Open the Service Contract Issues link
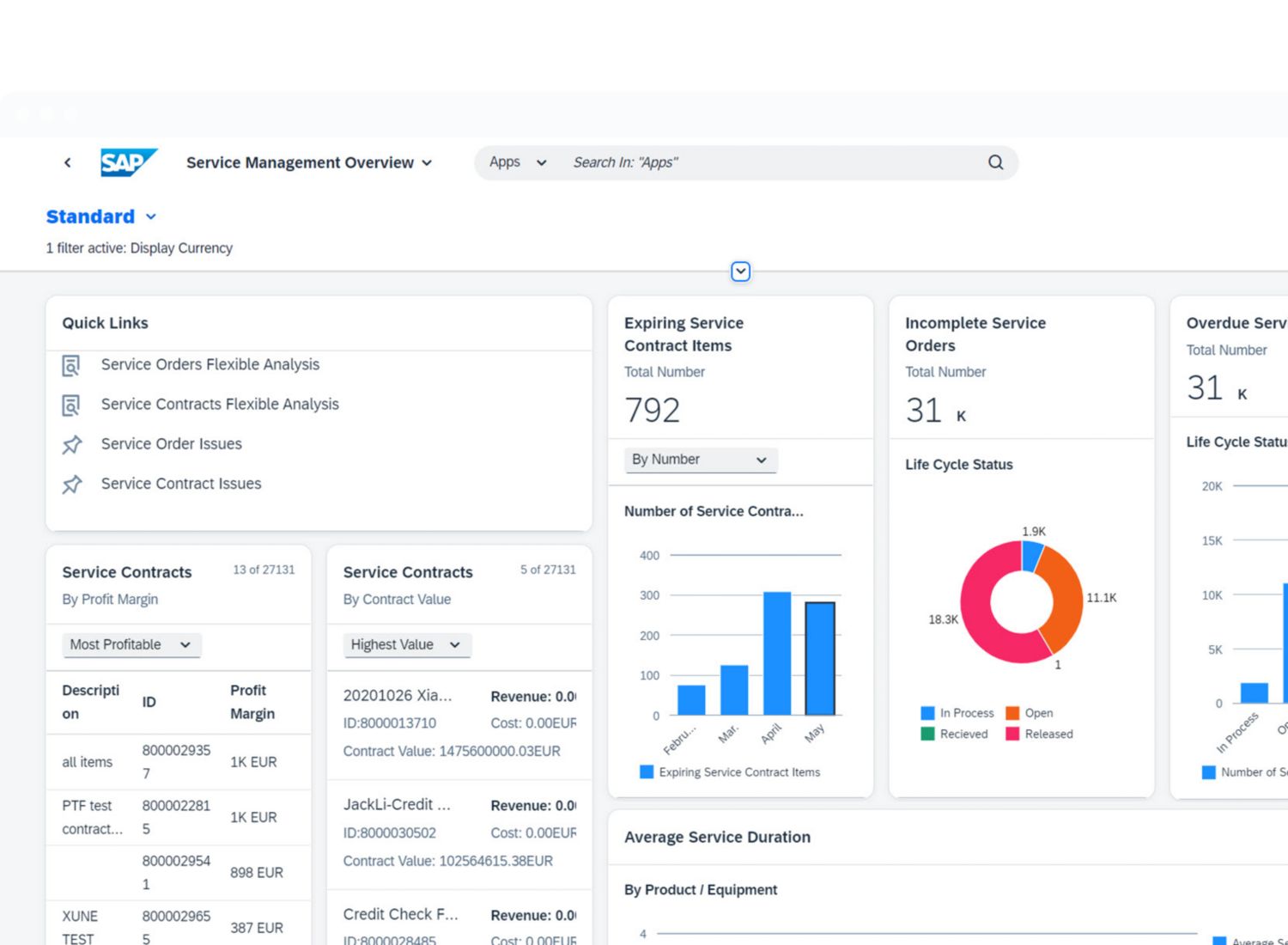The image size is (1288, 945). (x=181, y=484)
